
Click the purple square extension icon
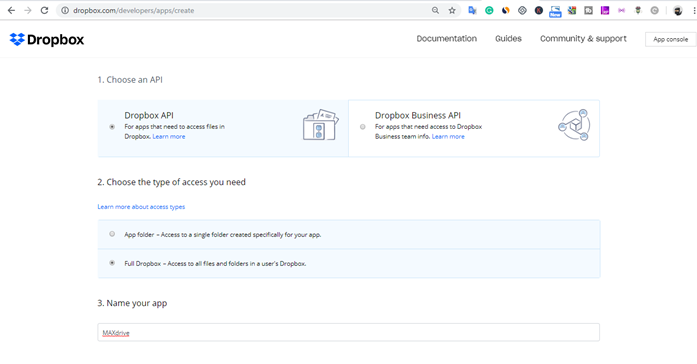605,10
